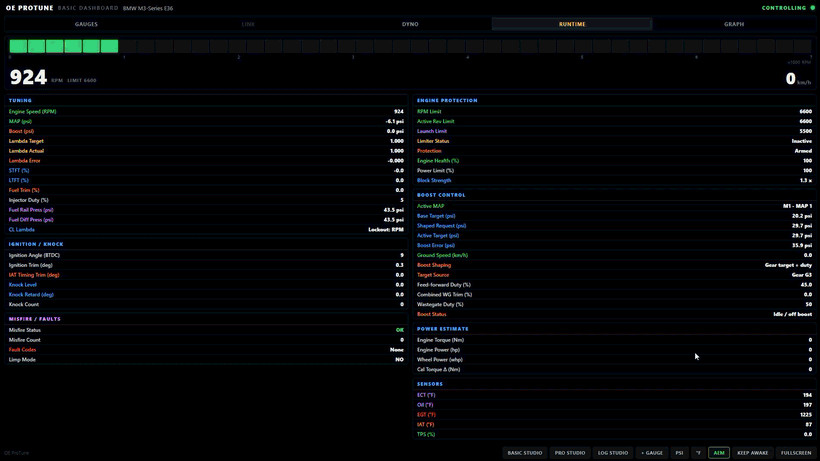
Task: Switch to the Graph tab
Action: click(734, 24)
